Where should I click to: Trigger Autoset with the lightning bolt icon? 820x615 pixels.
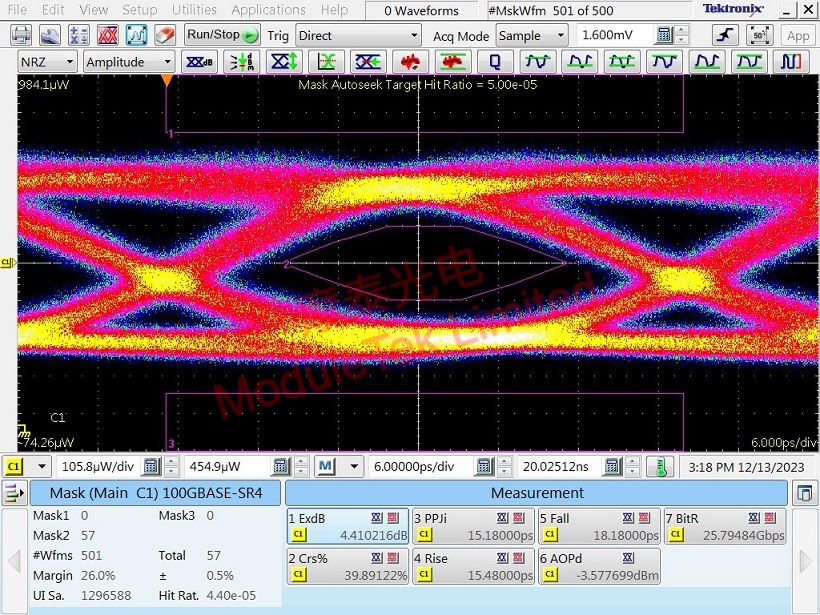point(724,33)
